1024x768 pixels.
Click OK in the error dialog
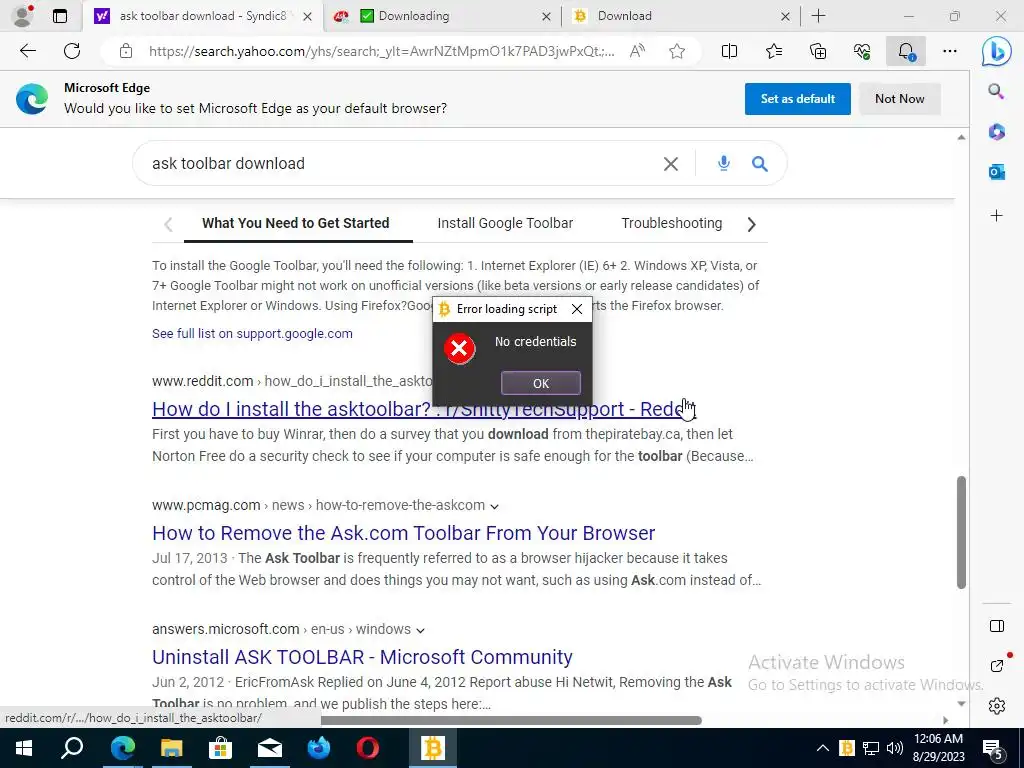(x=541, y=383)
